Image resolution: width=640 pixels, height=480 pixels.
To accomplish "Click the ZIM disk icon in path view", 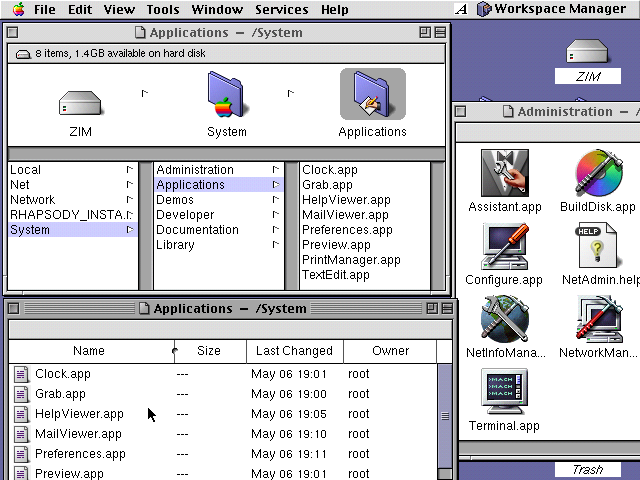I will click(x=80, y=103).
